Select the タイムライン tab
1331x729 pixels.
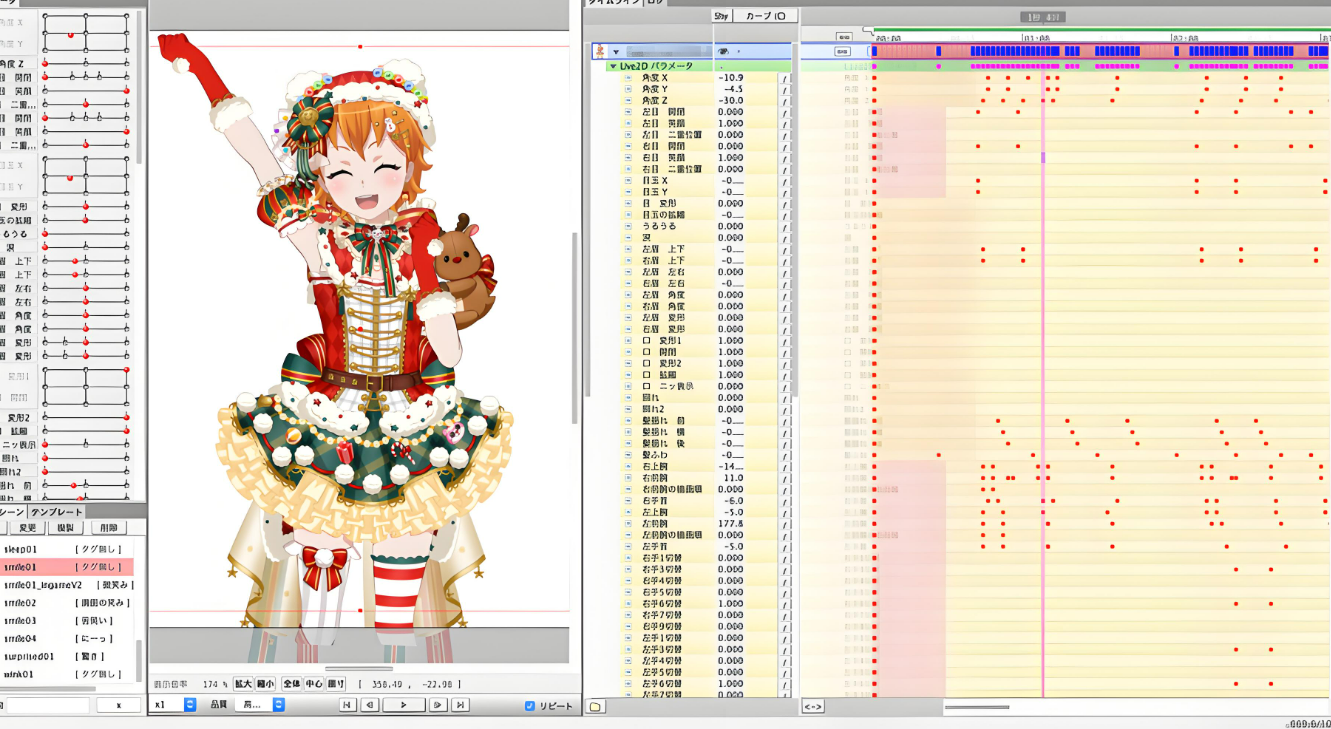(x=613, y=3)
